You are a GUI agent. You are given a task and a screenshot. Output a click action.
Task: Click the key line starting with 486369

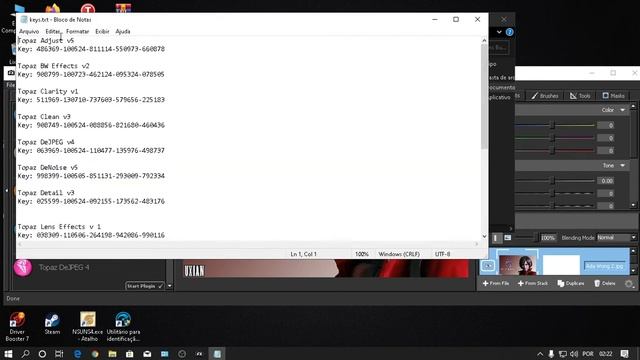tap(91, 49)
